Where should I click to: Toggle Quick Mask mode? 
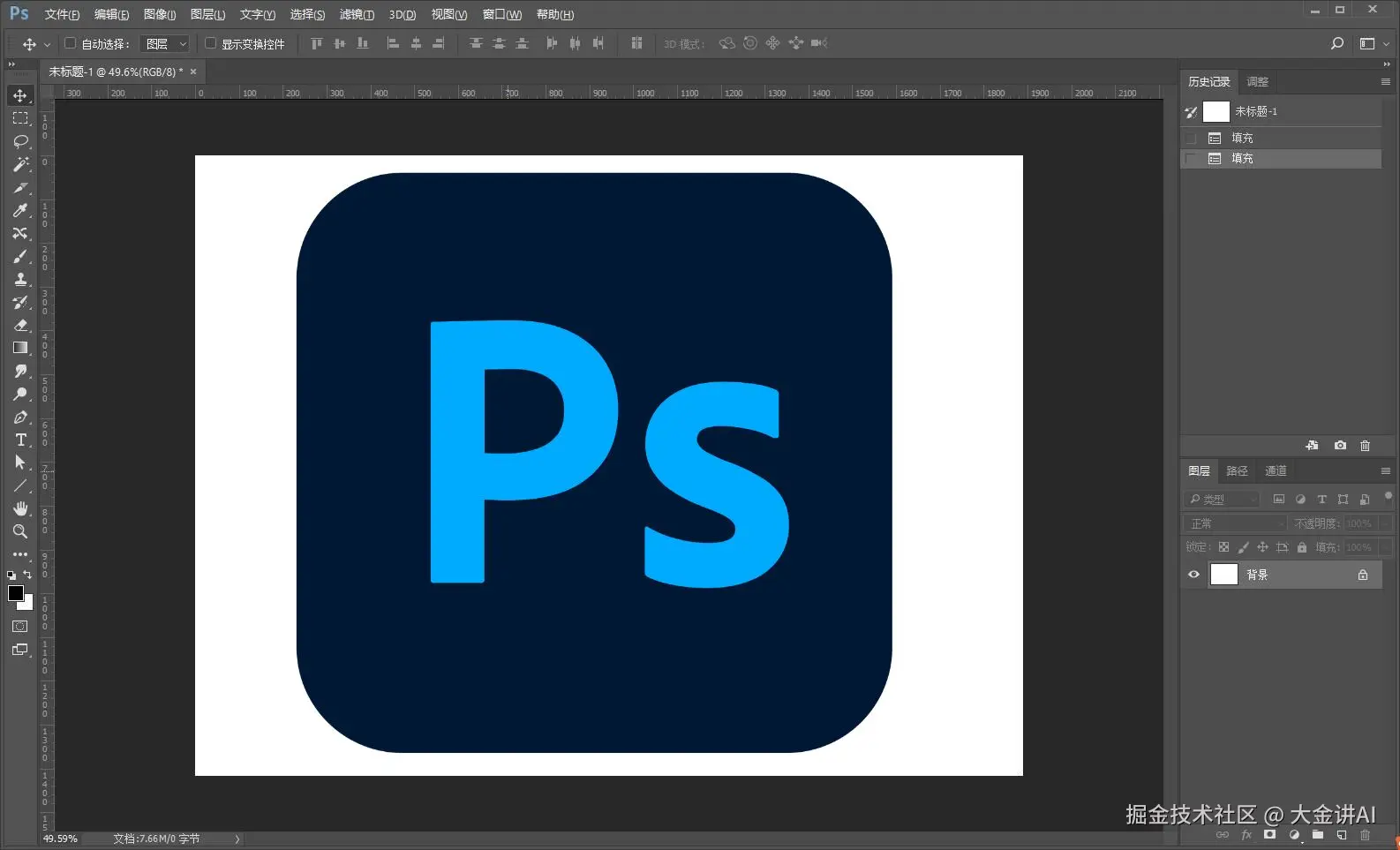click(19, 627)
